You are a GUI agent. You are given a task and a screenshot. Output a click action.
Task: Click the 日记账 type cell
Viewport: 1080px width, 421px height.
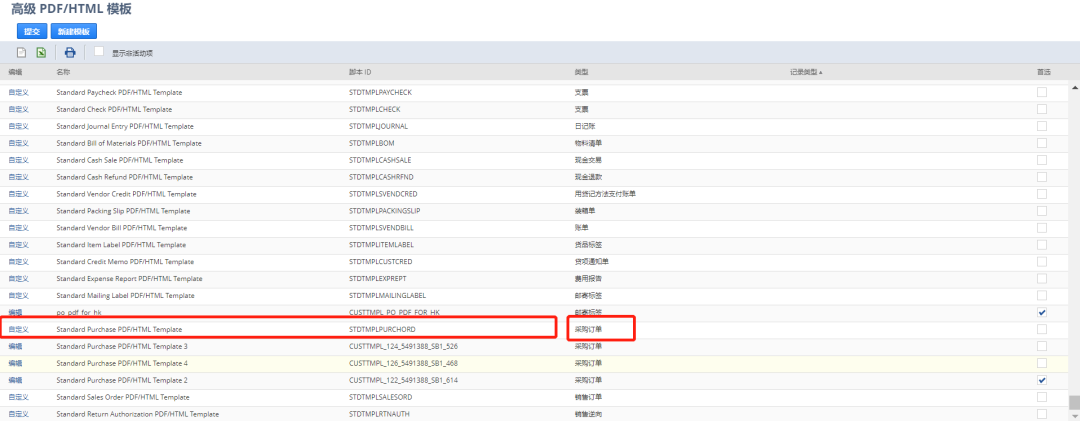(585, 126)
